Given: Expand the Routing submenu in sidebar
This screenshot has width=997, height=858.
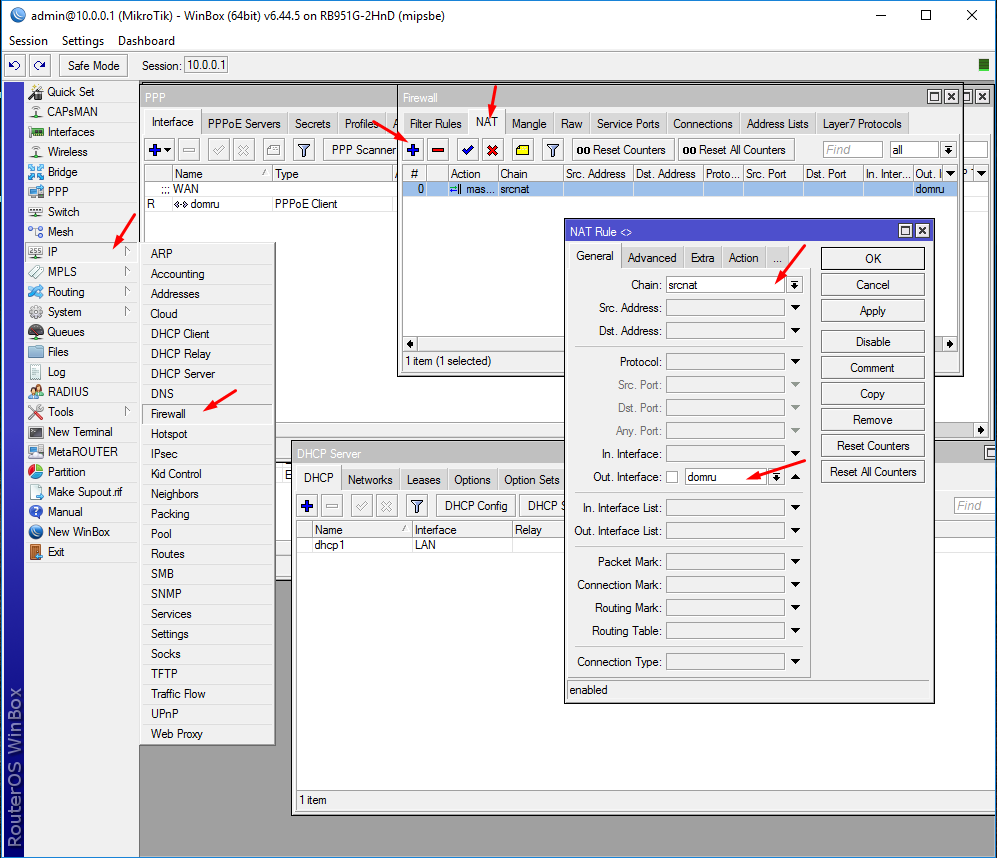Looking at the screenshot, I should [81, 292].
